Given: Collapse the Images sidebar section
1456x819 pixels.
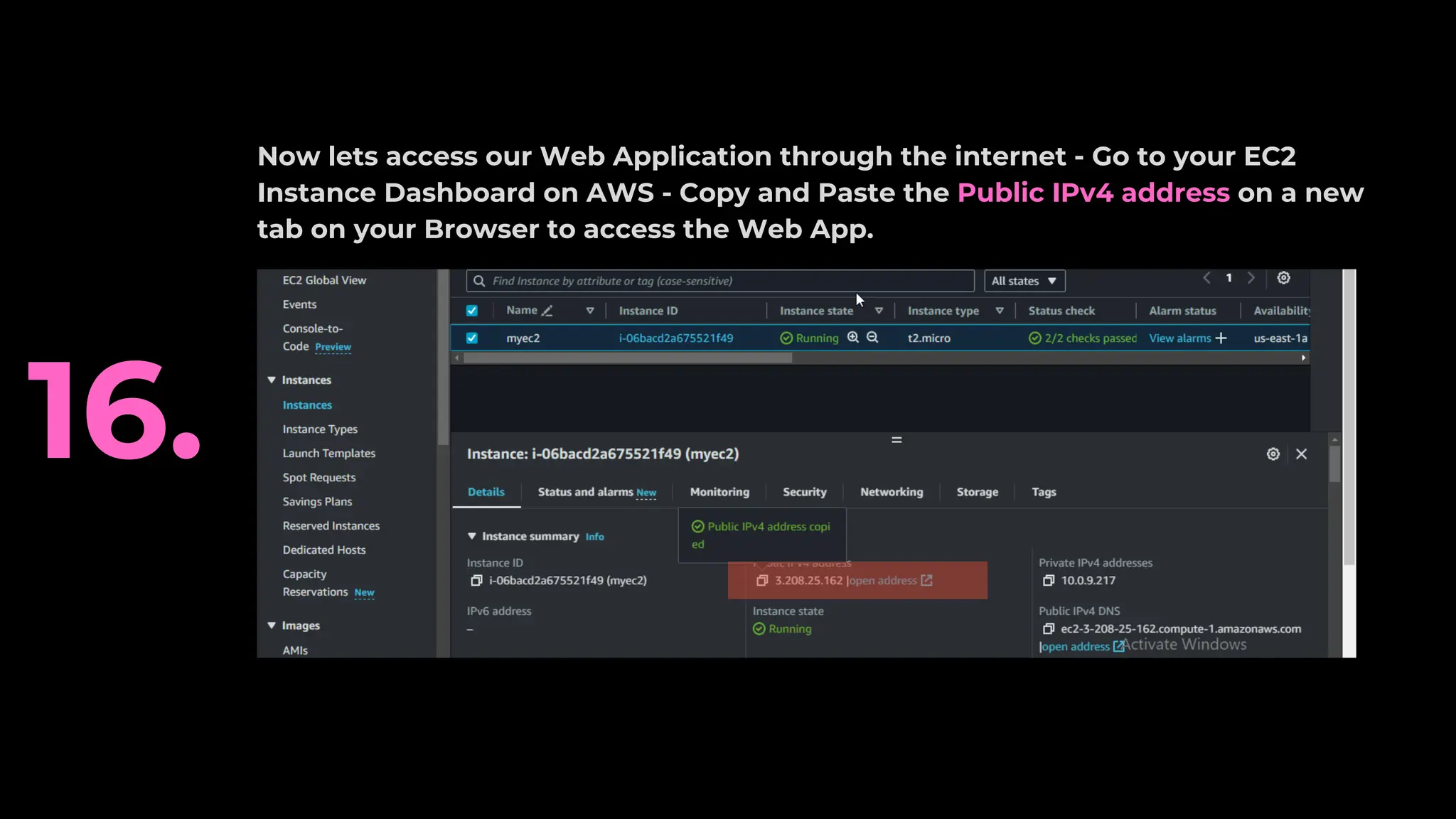Looking at the screenshot, I should pyautogui.click(x=272, y=626).
